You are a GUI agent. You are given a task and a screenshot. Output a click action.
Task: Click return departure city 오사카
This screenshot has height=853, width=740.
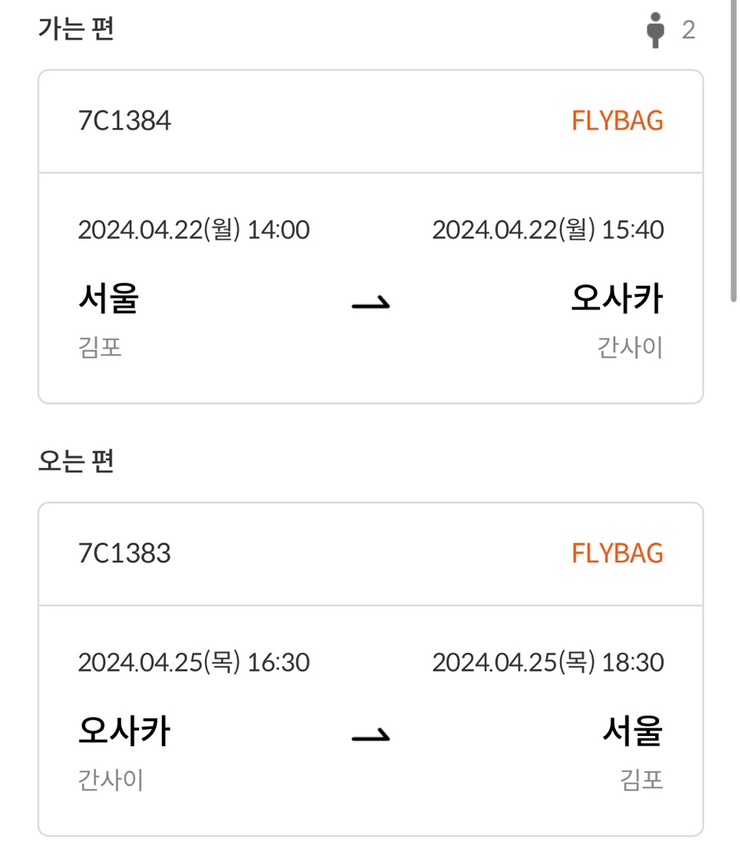coord(124,731)
